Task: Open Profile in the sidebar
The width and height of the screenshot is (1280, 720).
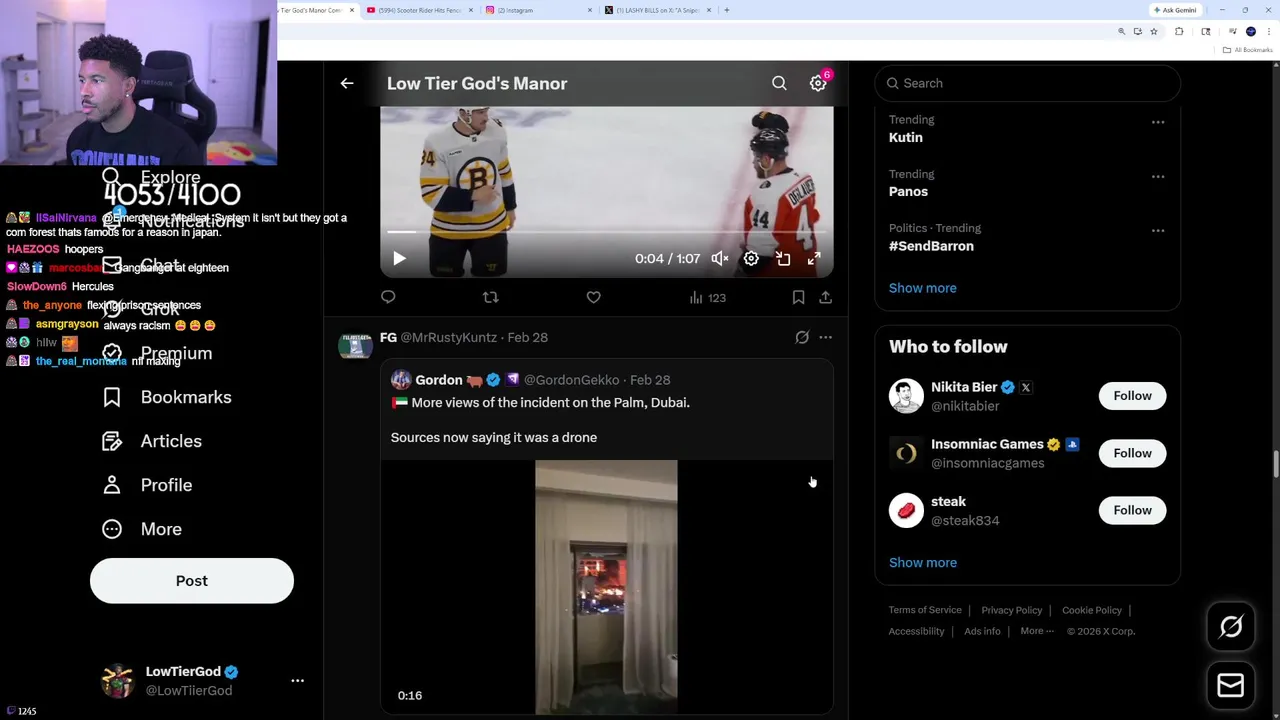Action: coord(147,485)
